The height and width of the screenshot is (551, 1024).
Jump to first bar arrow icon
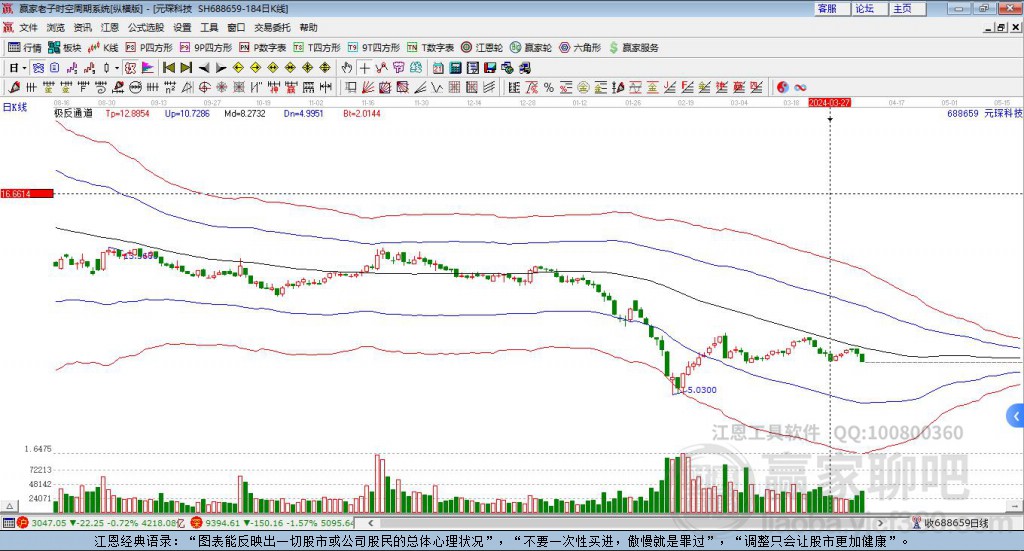(168, 68)
